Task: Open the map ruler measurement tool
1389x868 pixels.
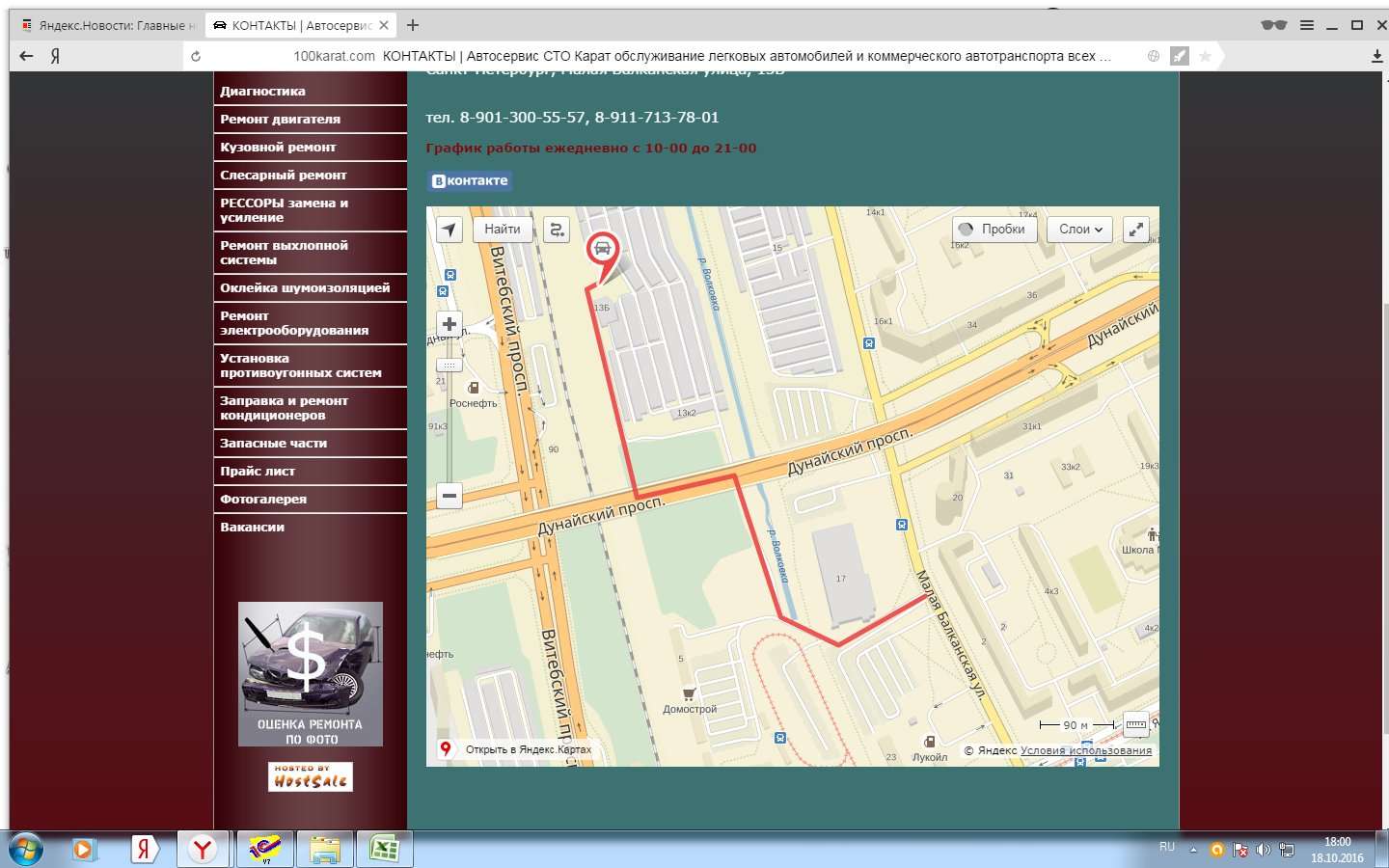Action: click(x=1136, y=724)
